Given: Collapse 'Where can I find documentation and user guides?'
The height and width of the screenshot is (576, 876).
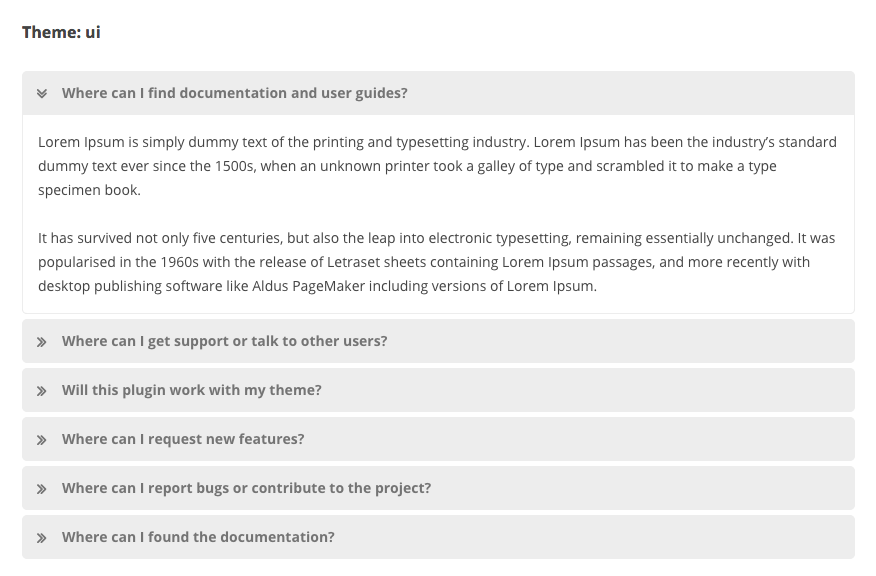Looking at the screenshot, I should pyautogui.click(x=234, y=93).
